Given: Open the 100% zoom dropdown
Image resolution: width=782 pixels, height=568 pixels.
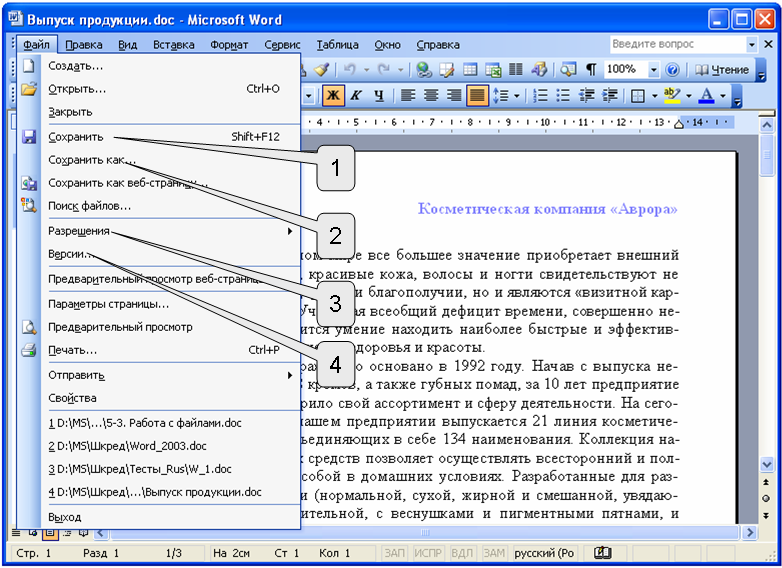Looking at the screenshot, I should [x=653, y=70].
